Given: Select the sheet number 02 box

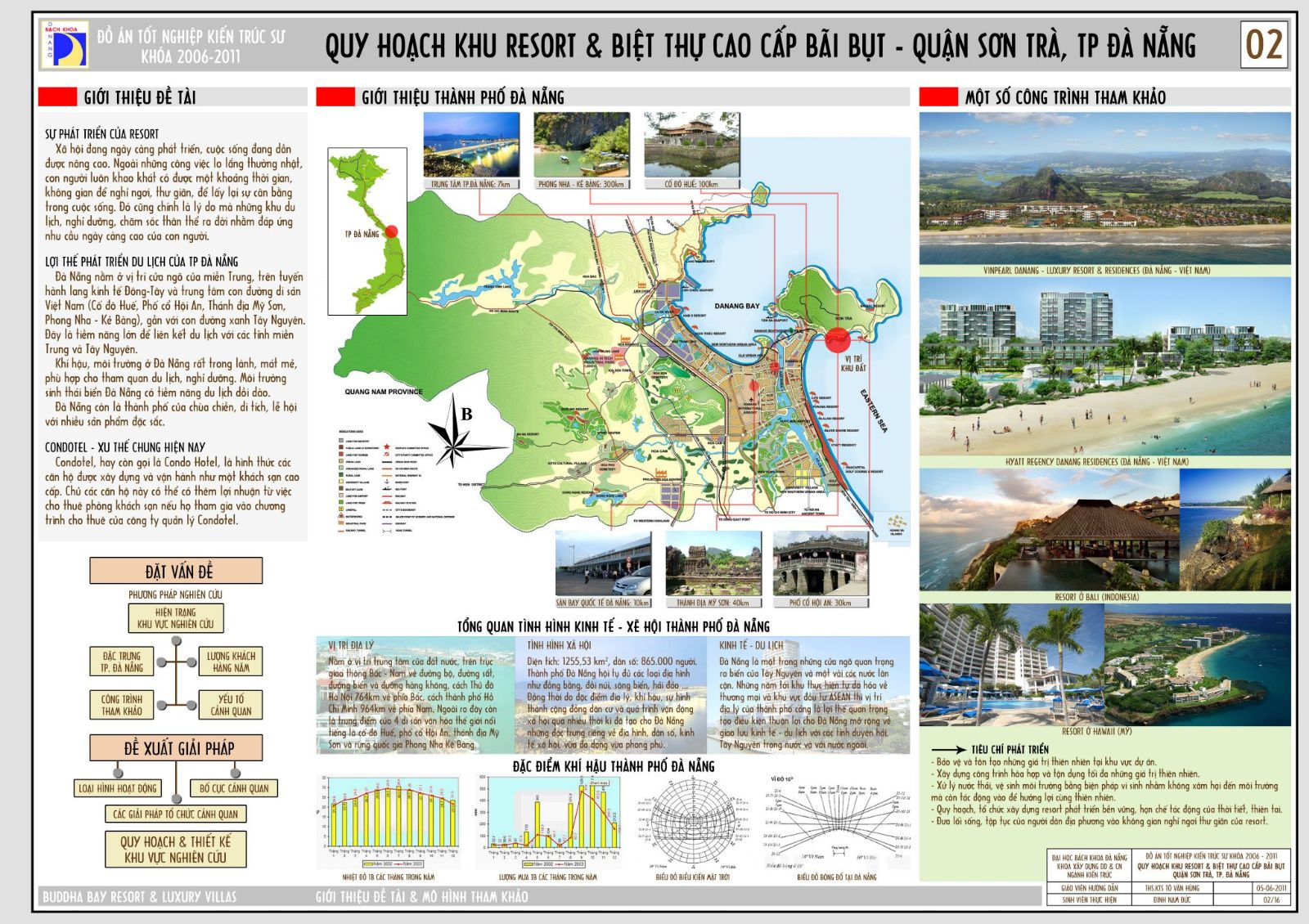Looking at the screenshot, I should pyautogui.click(x=1263, y=44).
